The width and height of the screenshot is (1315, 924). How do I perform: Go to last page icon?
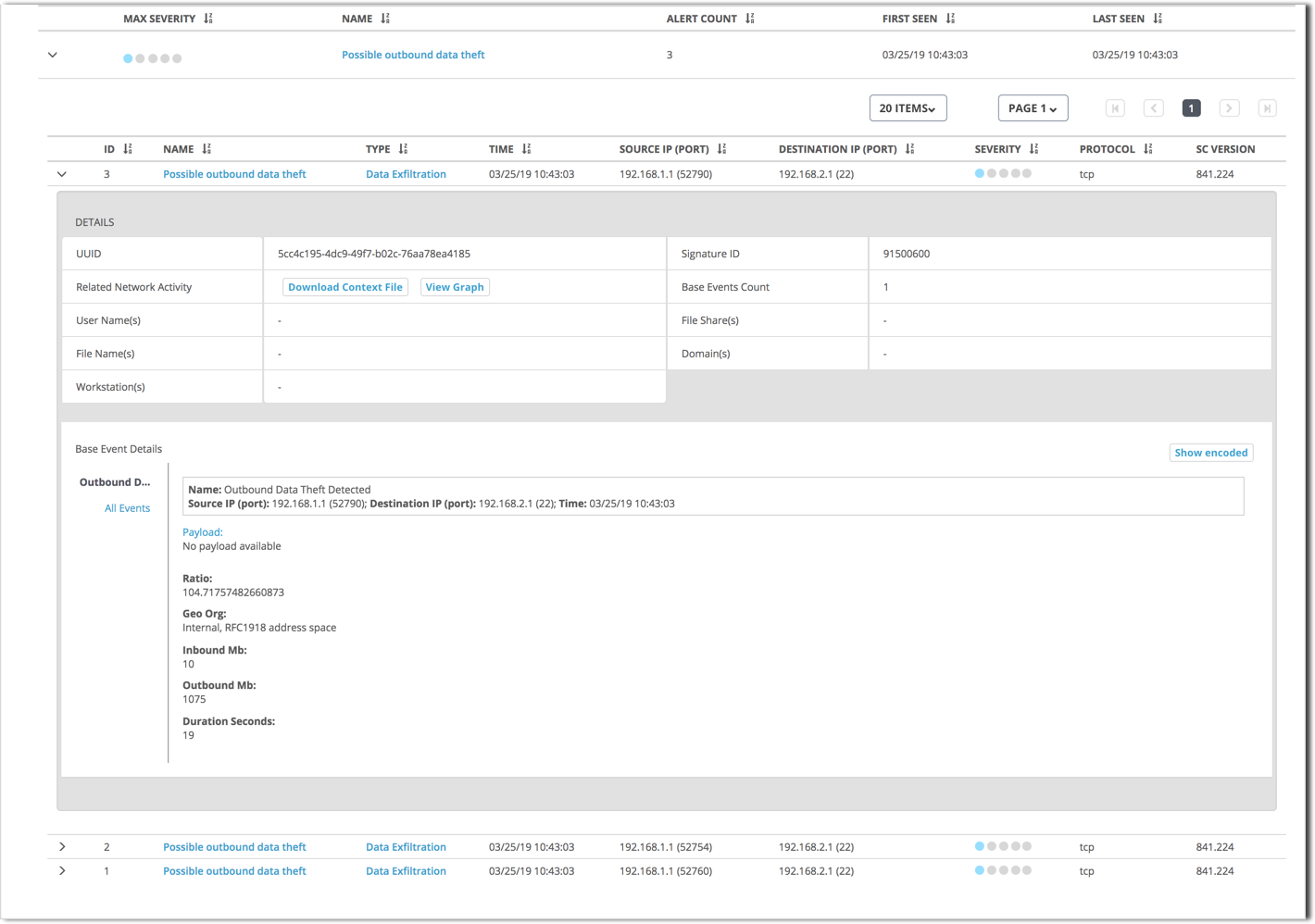(x=1267, y=108)
